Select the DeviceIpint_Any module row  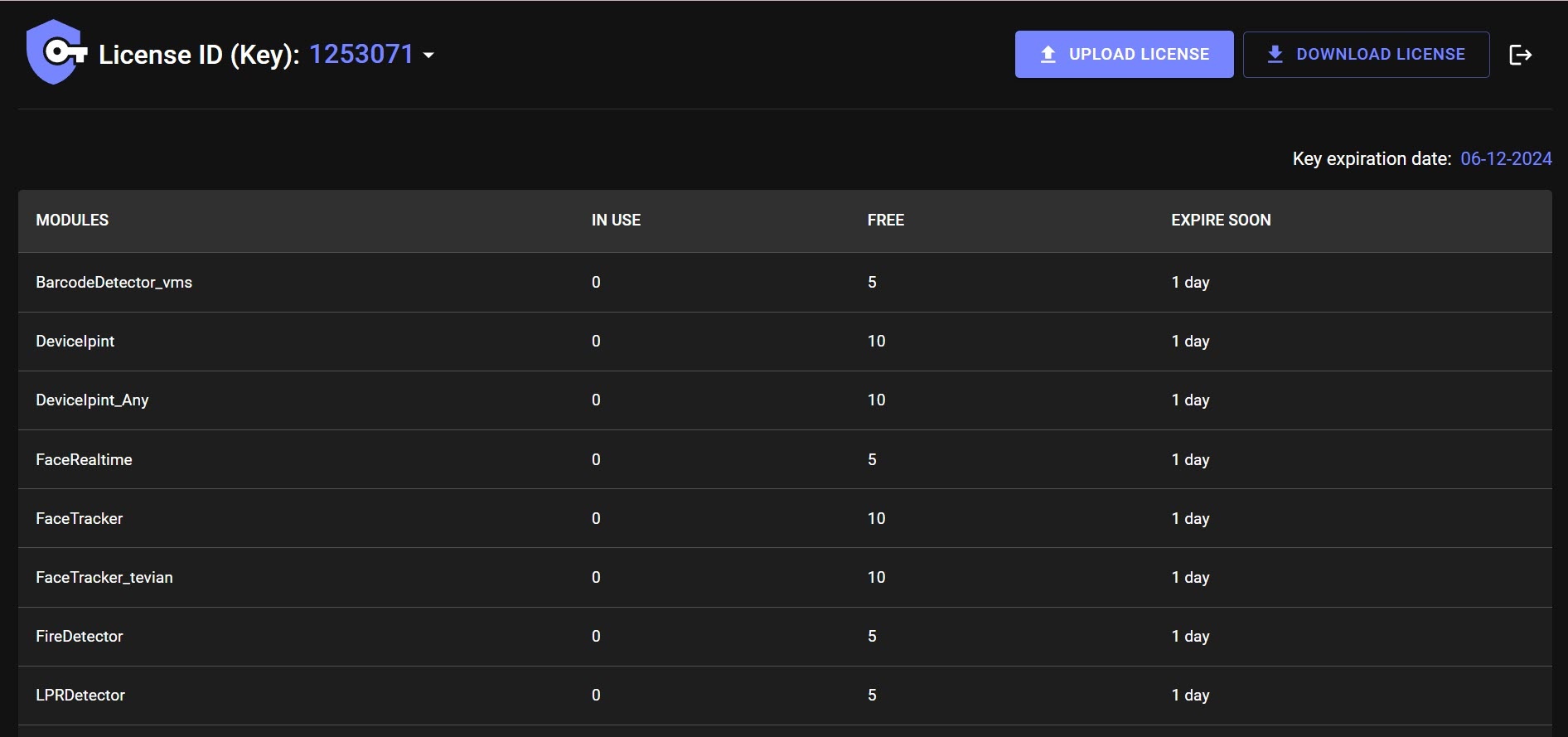[92, 400]
